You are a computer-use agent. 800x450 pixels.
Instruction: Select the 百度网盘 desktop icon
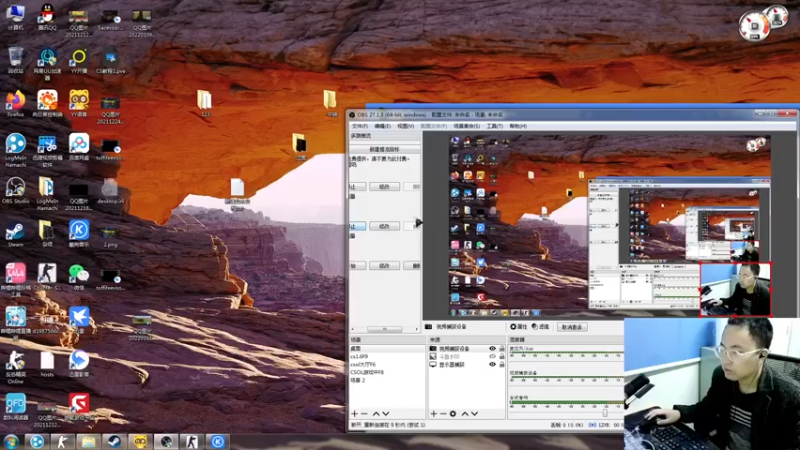79,147
